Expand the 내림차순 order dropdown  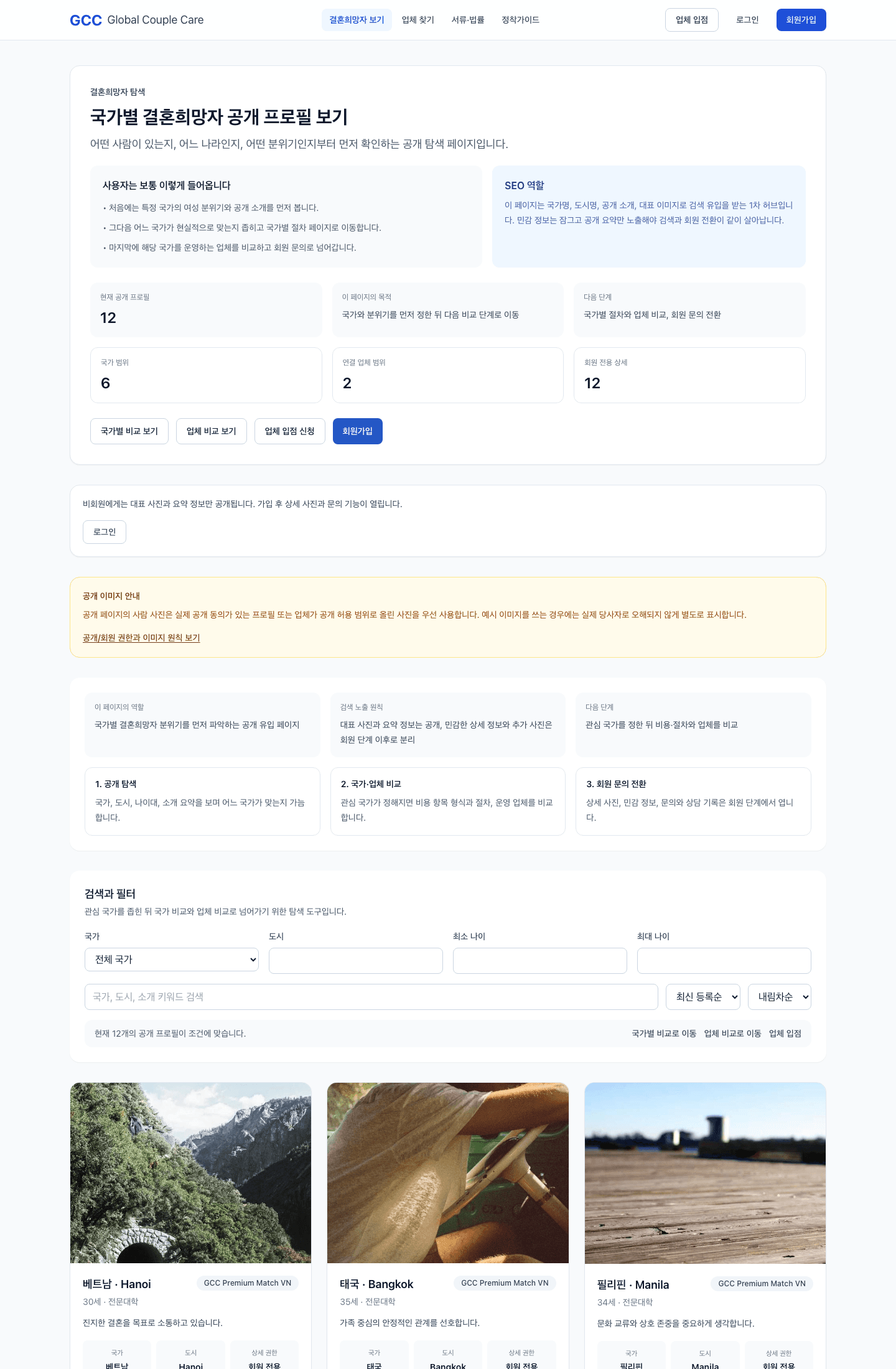click(780, 997)
